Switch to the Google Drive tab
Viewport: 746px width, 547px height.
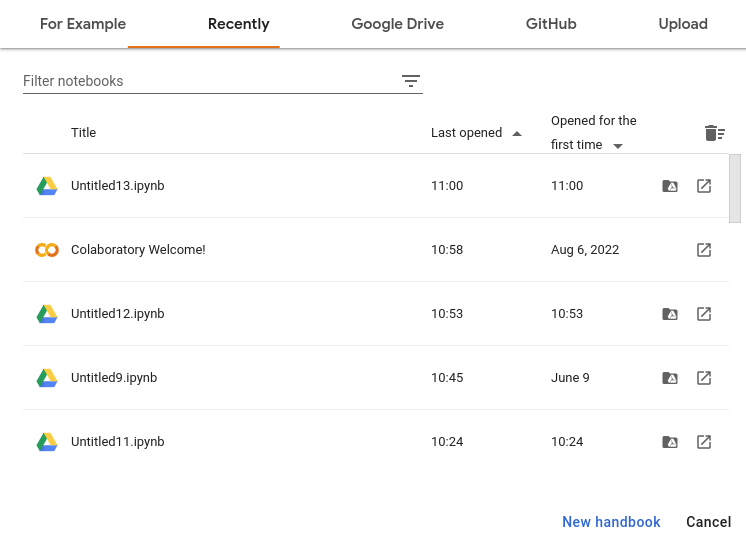[x=397, y=24]
